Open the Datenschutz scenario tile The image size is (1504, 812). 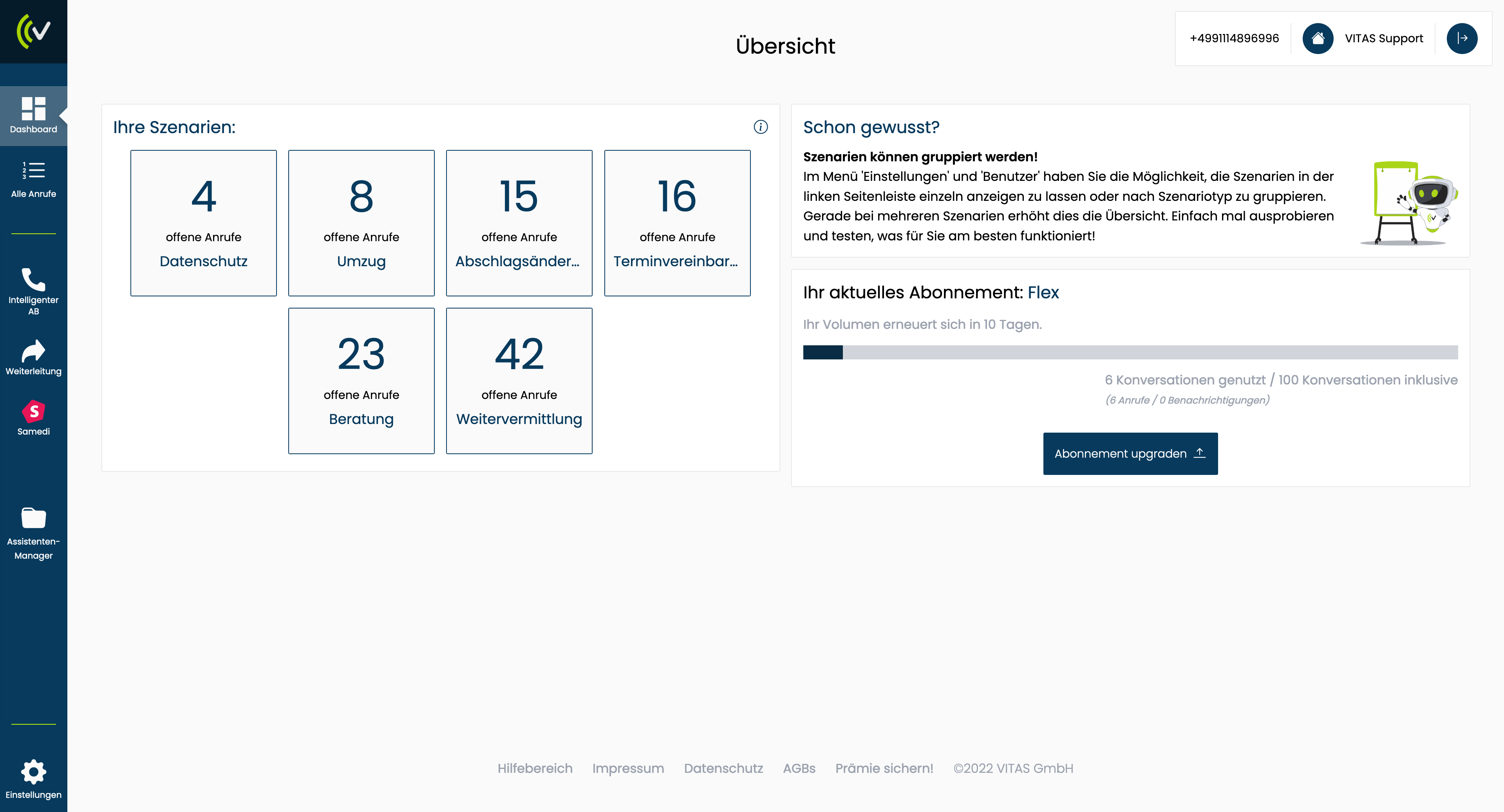(x=203, y=223)
